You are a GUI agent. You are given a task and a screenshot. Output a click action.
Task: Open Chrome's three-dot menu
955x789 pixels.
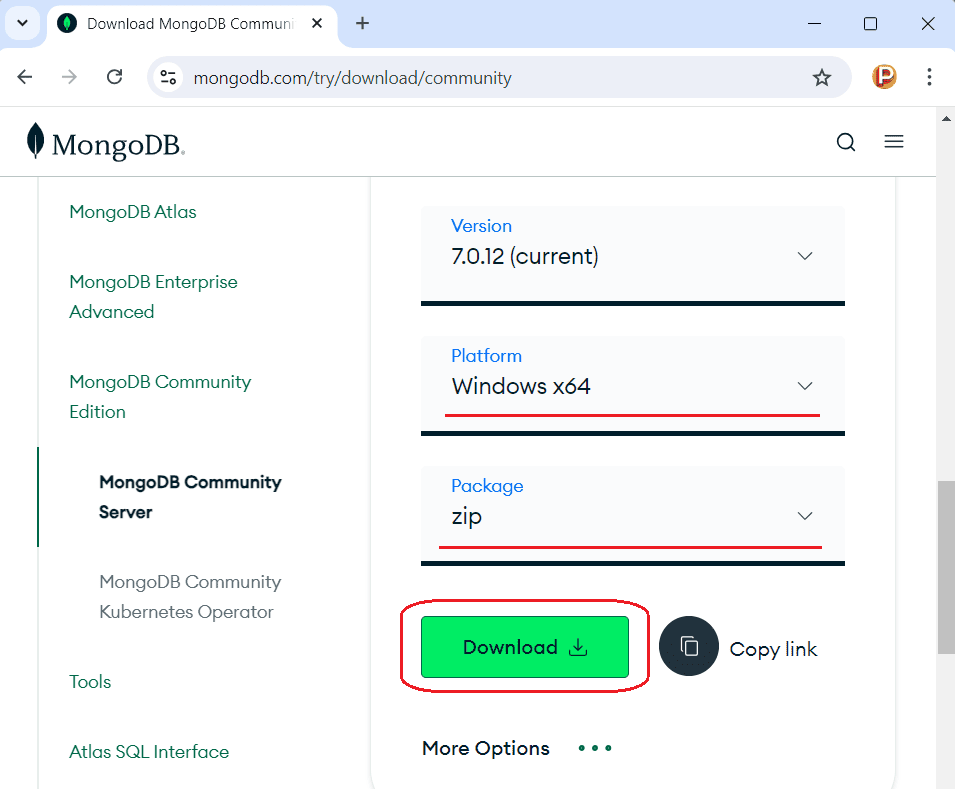tap(929, 77)
